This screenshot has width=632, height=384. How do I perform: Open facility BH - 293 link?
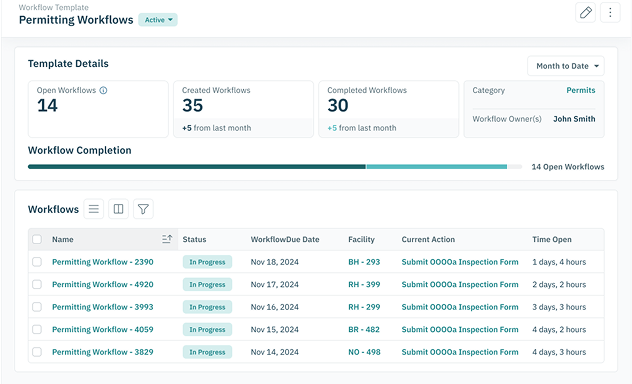click(364, 262)
